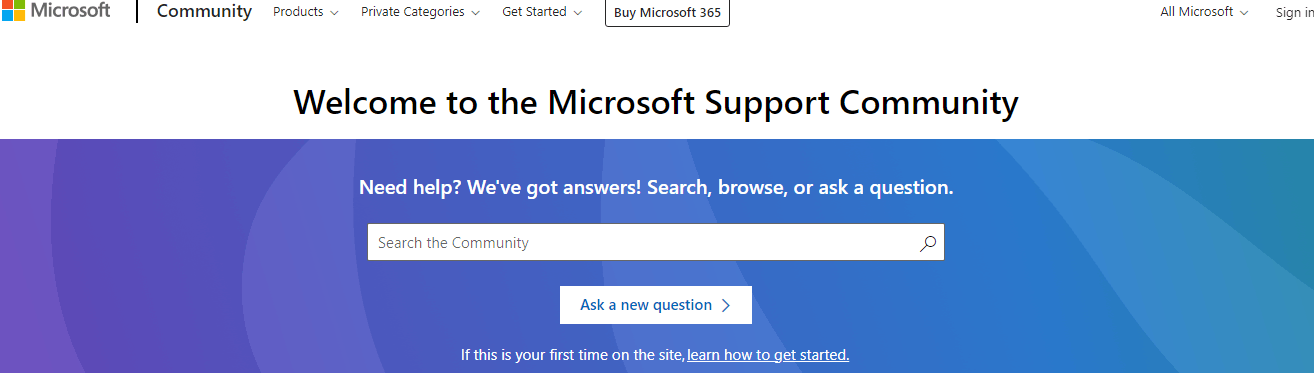Follow the learn how to get started link
This screenshot has width=1316, height=380.
coord(768,355)
